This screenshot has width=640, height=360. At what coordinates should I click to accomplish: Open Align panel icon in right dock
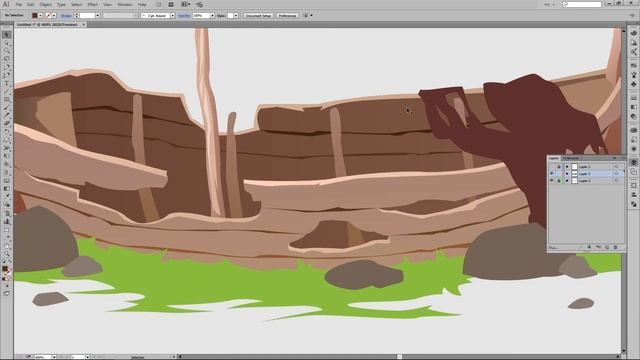(633, 195)
